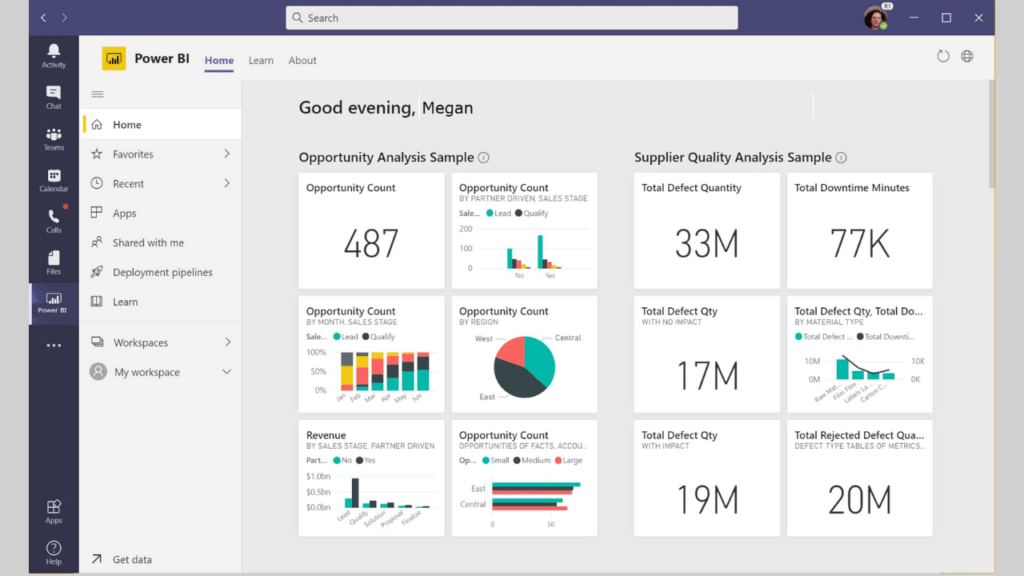Click the Search box
Image resolution: width=1024 pixels, height=576 pixels.
(511, 18)
